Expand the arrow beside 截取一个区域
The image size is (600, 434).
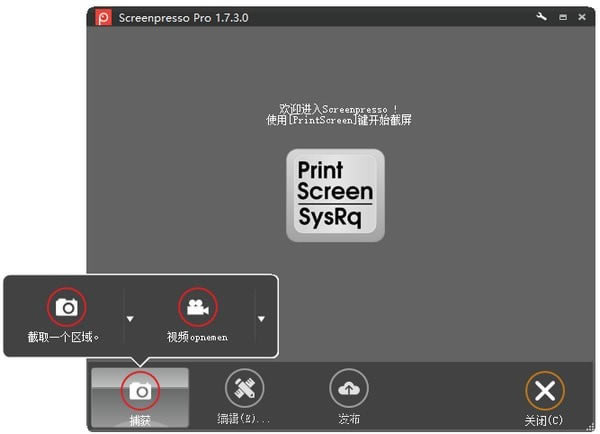[129, 319]
